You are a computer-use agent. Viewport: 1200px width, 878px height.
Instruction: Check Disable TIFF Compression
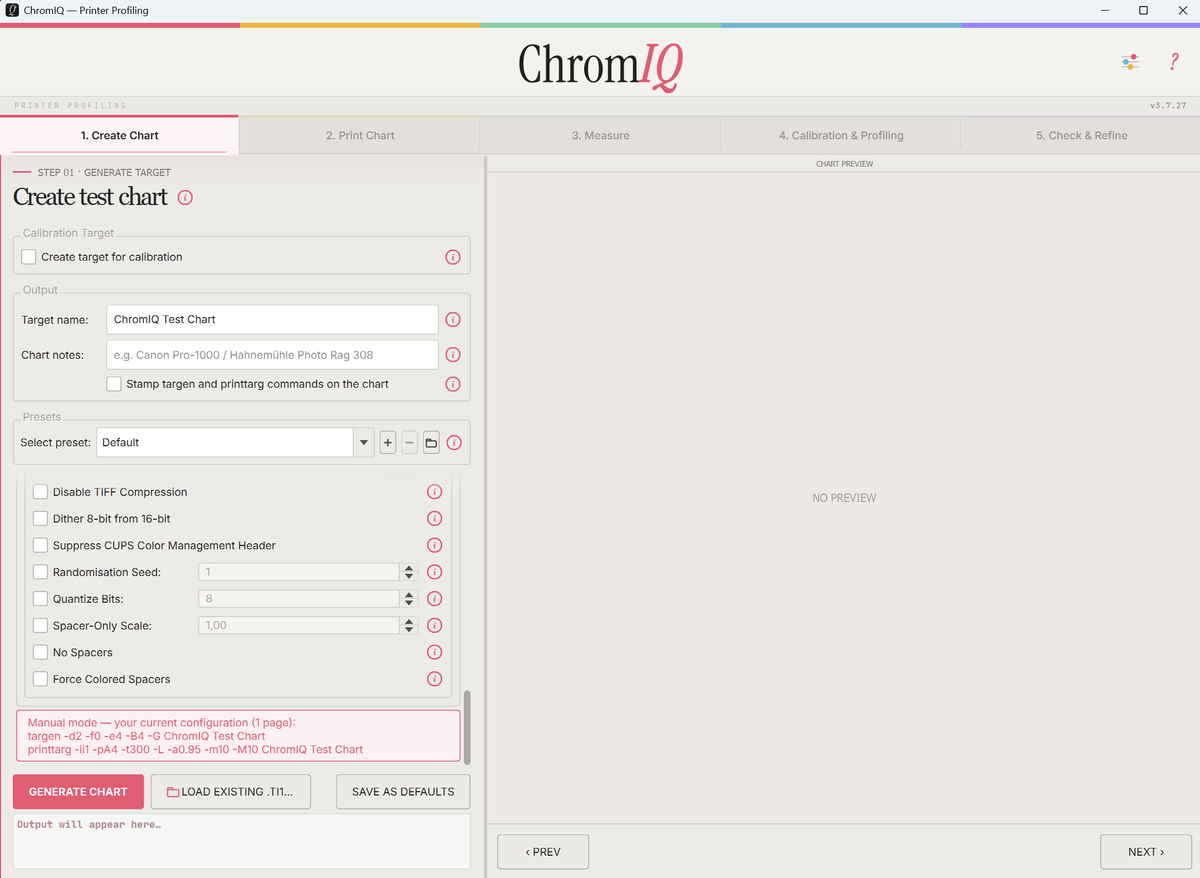click(x=41, y=492)
